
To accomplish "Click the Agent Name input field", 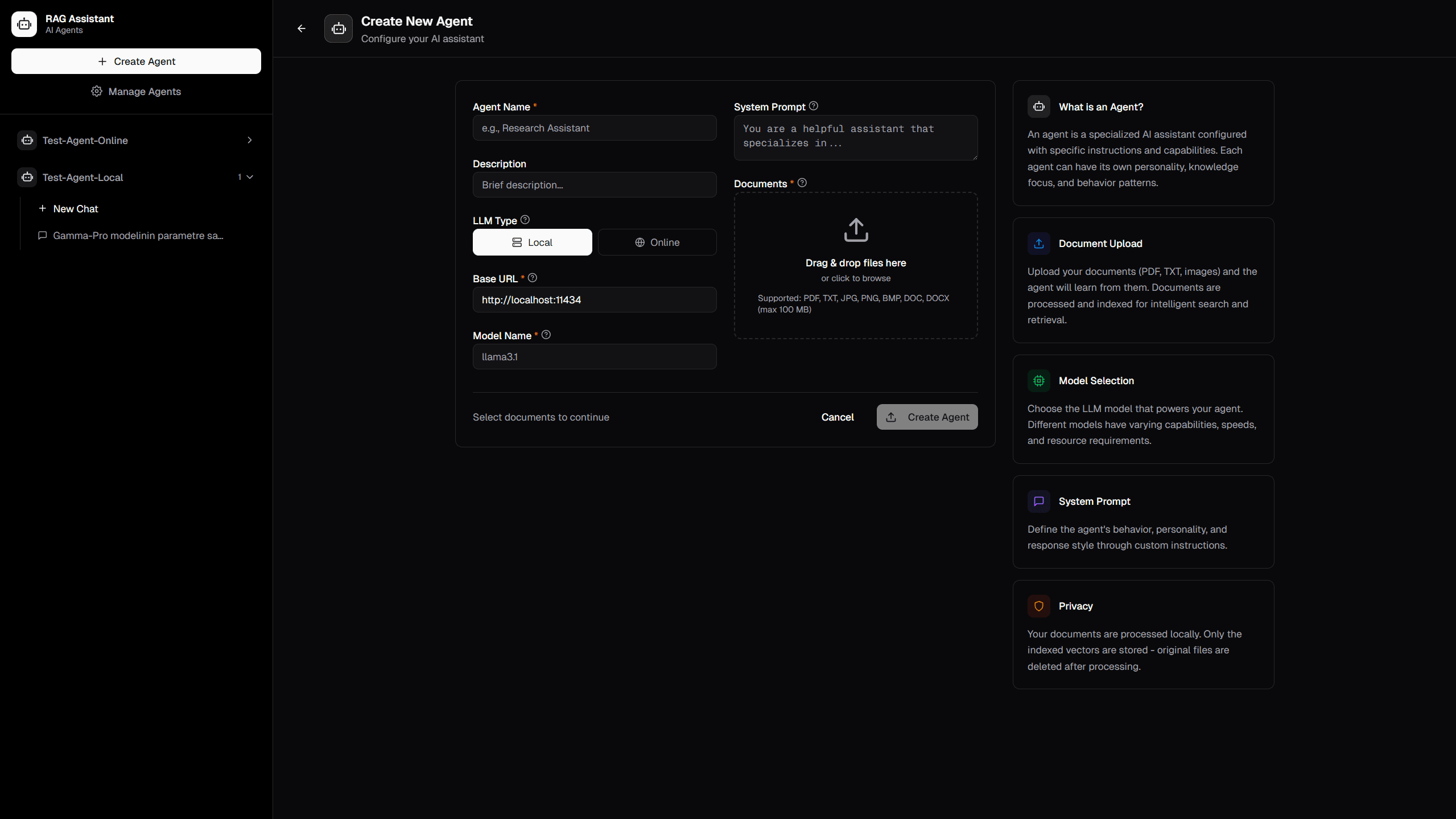I will pyautogui.click(x=595, y=128).
